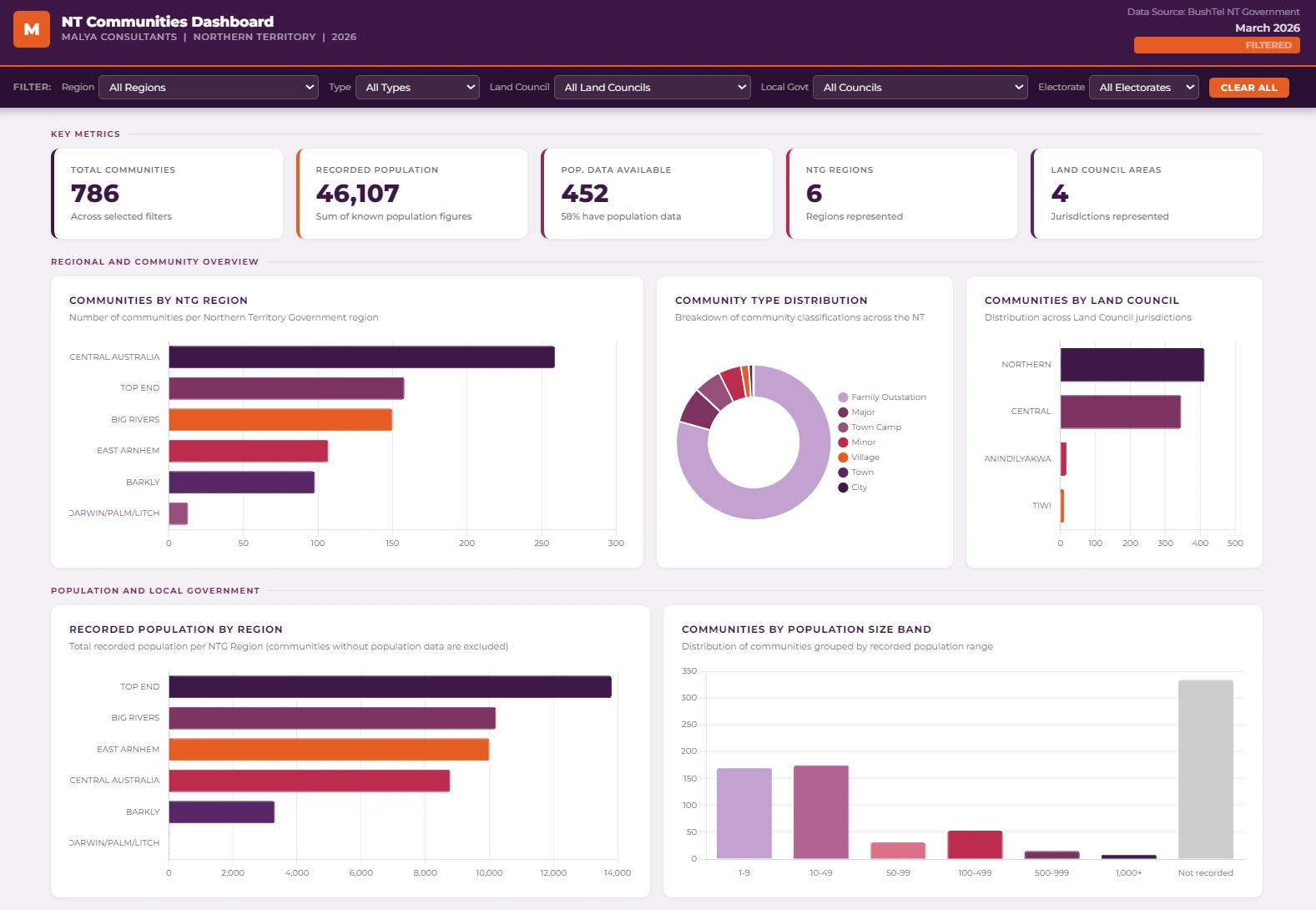
Task: Open the Region filter dropdown
Action: 209,87
